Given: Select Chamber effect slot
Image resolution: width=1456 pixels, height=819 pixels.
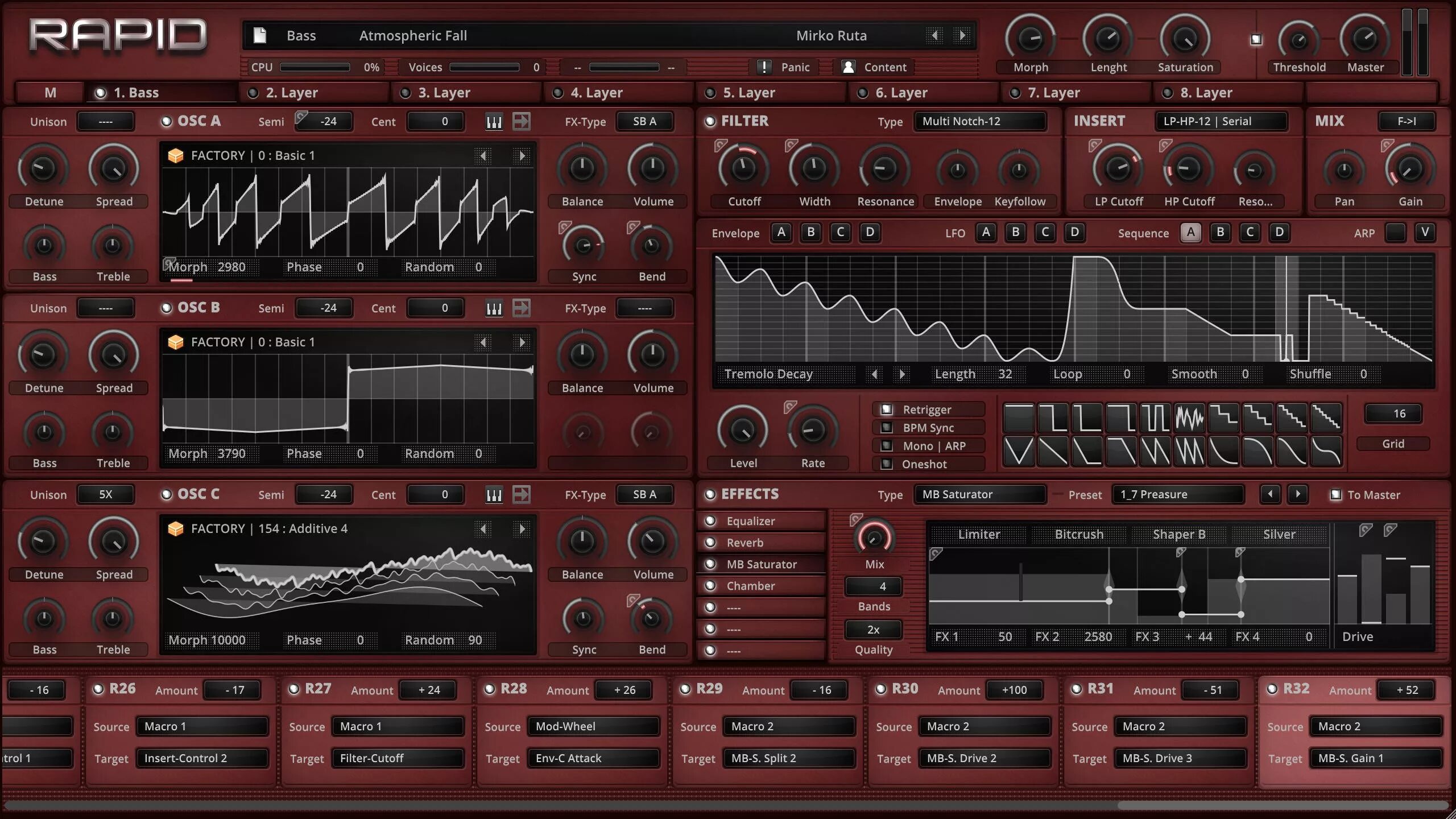Looking at the screenshot, I should tap(762, 586).
